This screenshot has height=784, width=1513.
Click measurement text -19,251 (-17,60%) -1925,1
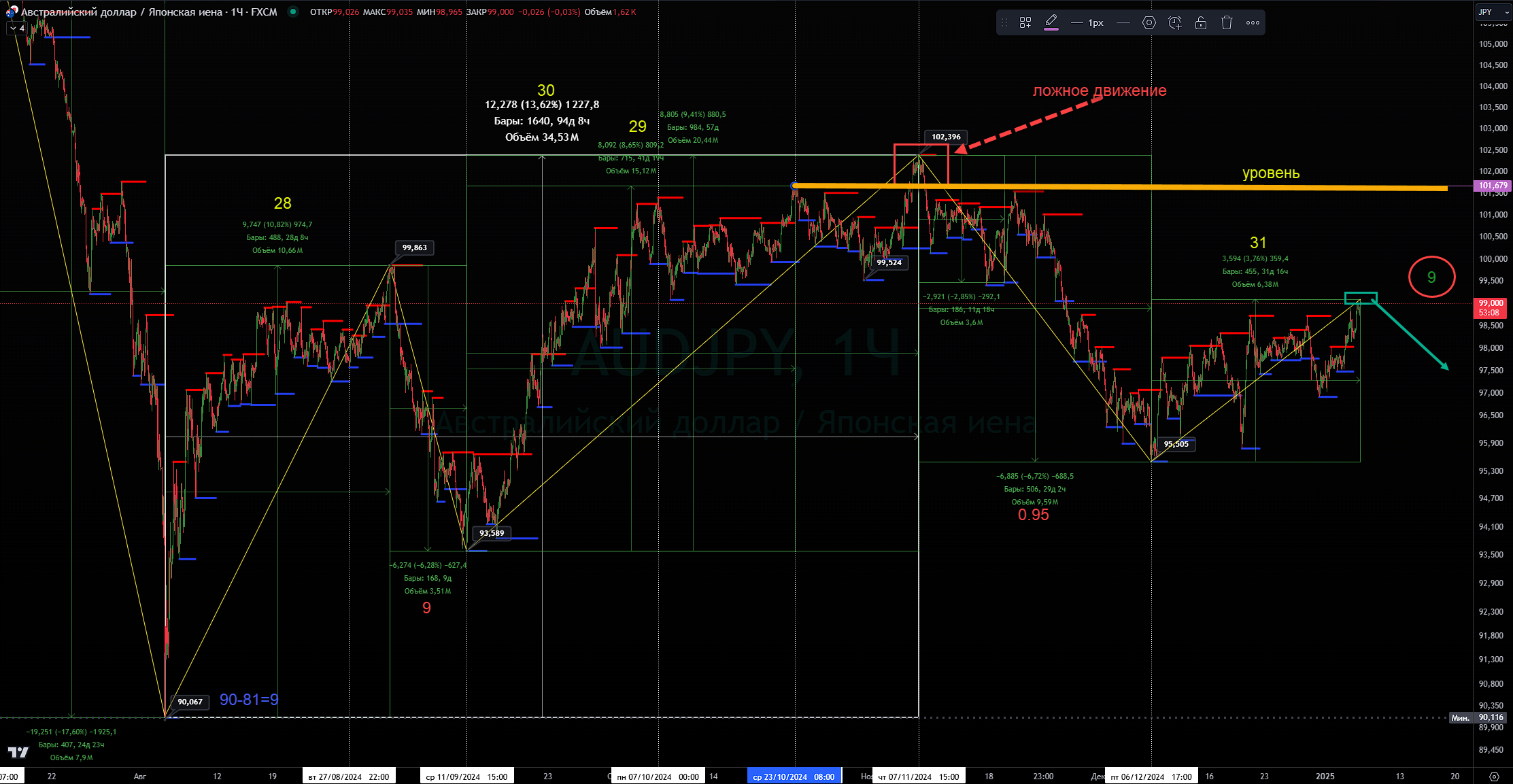tap(71, 732)
